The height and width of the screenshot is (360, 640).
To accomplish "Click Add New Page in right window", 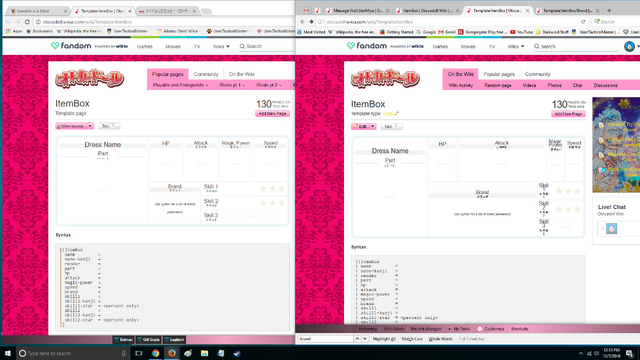I will tap(568, 114).
